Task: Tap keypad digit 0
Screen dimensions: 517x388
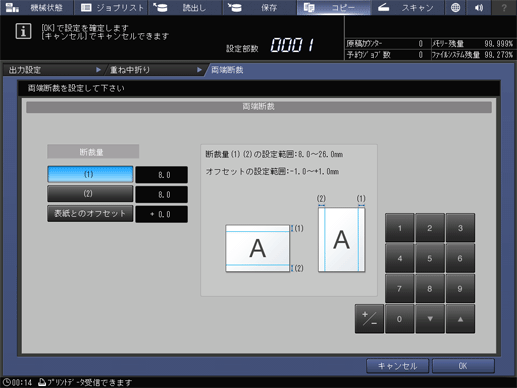Action: [x=400, y=319]
